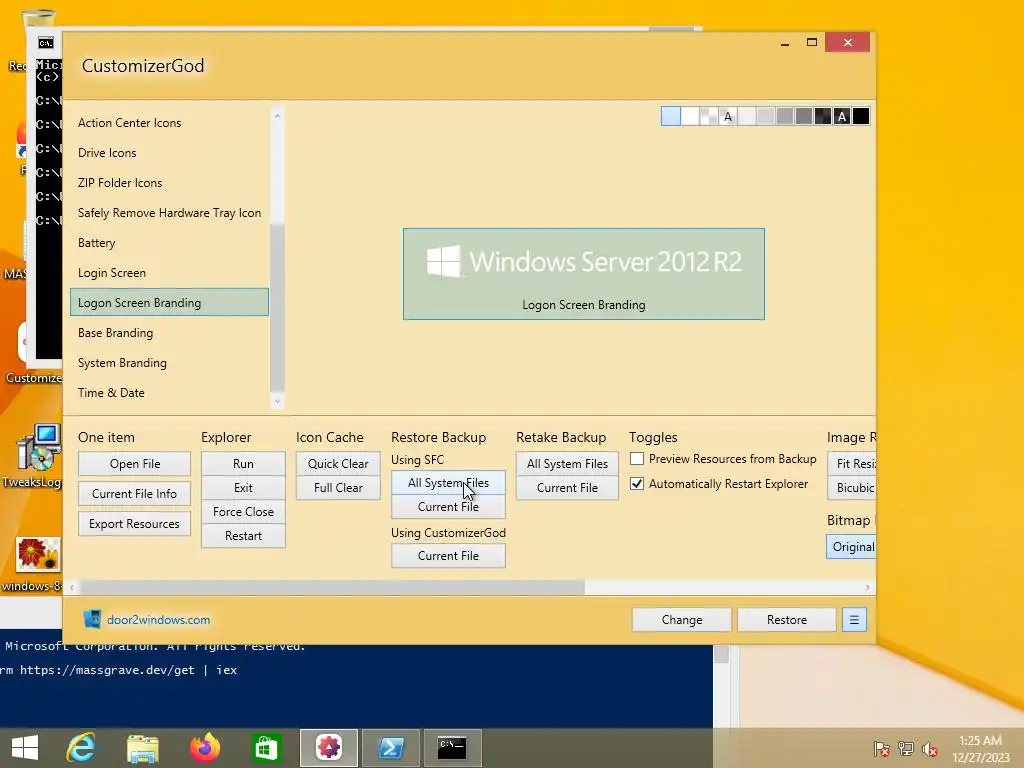Open Base Branding category
The height and width of the screenshot is (768, 1024).
tap(169, 333)
